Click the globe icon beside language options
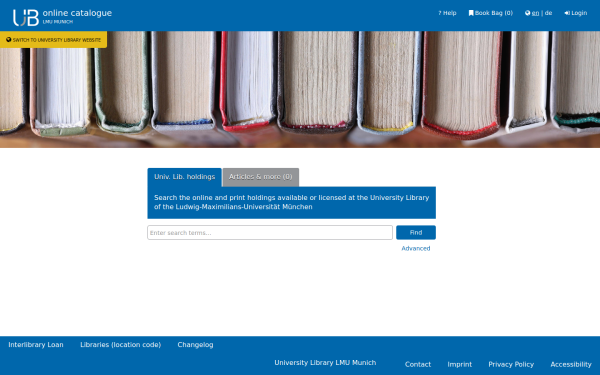600x375 pixels. pos(528,13)
